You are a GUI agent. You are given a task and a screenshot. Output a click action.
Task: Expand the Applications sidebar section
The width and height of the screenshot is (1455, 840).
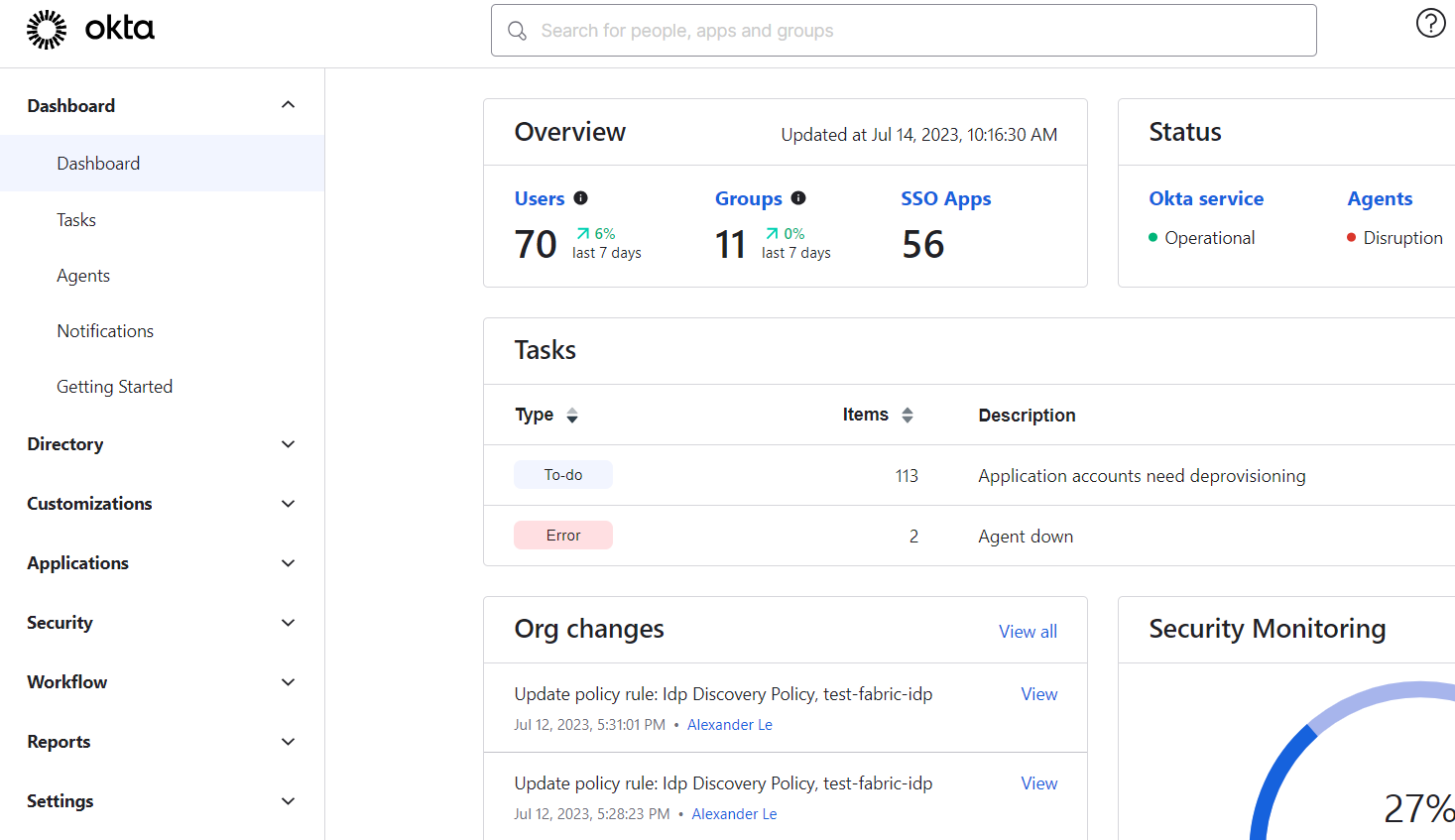click(288, 563)
